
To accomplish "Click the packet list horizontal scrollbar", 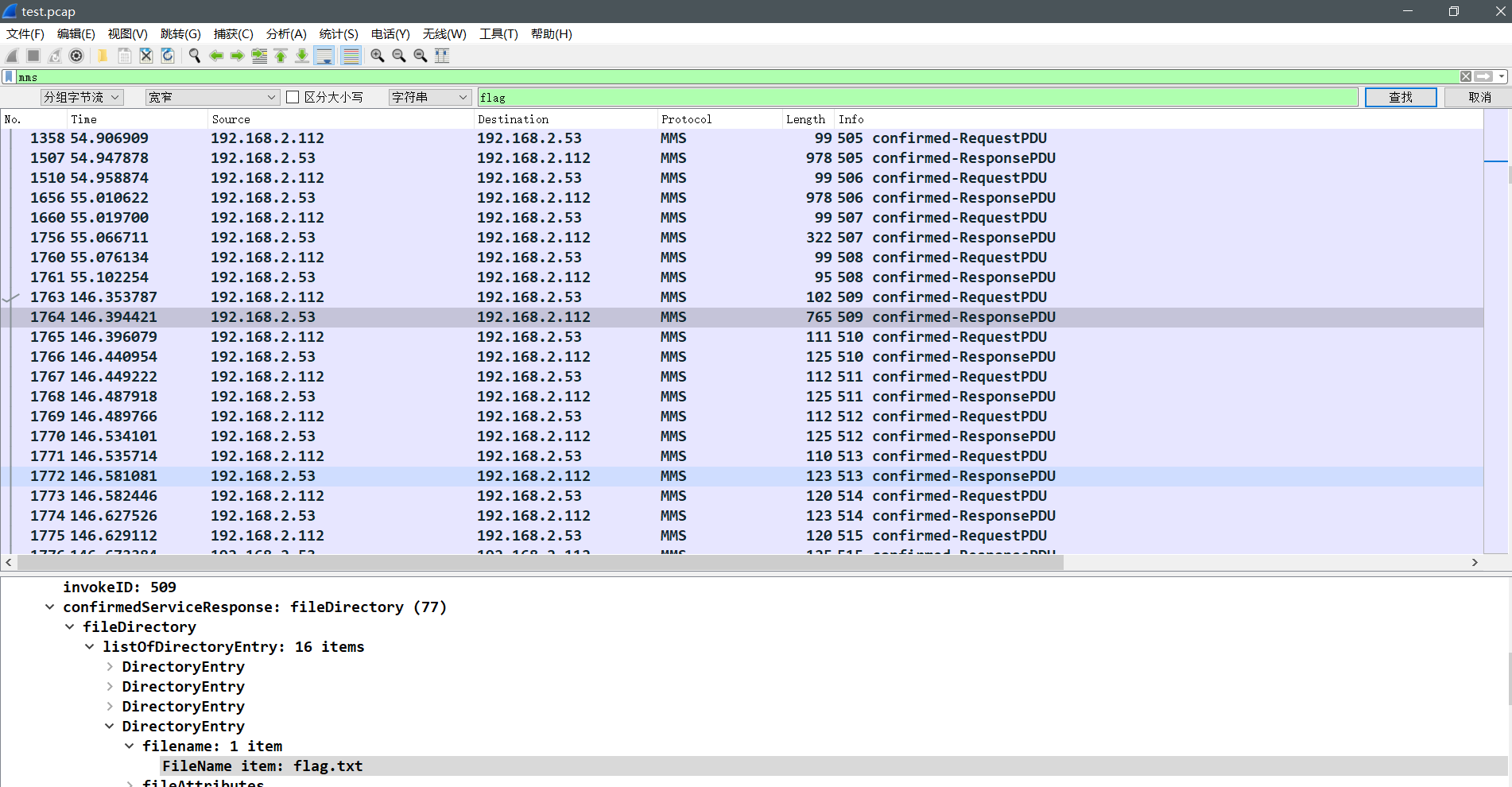I will [x=541, y=563].
